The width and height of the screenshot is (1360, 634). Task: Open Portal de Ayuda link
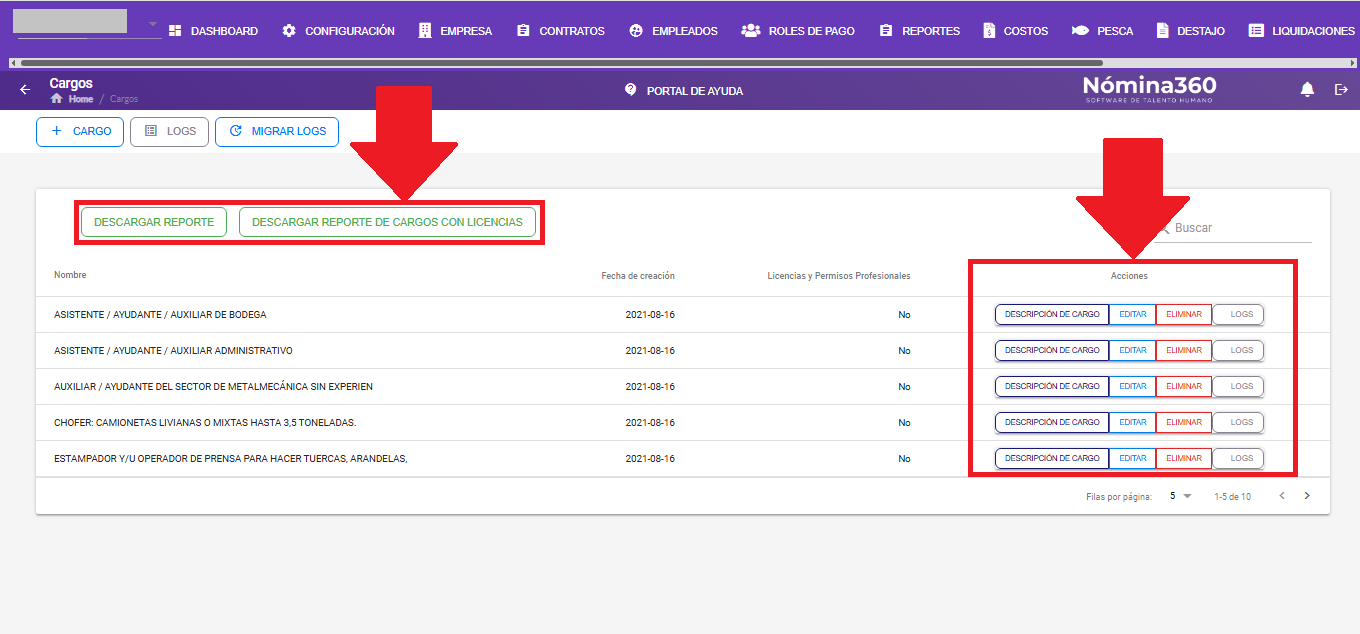click(x=683, y=90)
